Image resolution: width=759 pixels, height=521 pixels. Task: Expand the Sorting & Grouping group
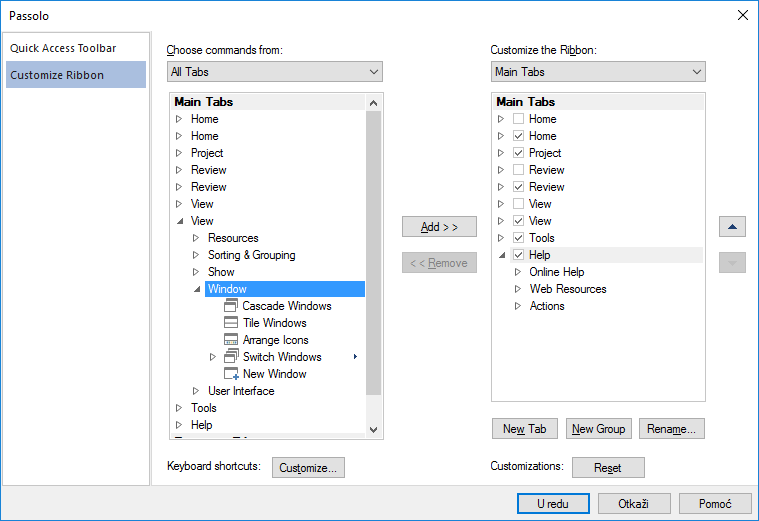point(196,255)
